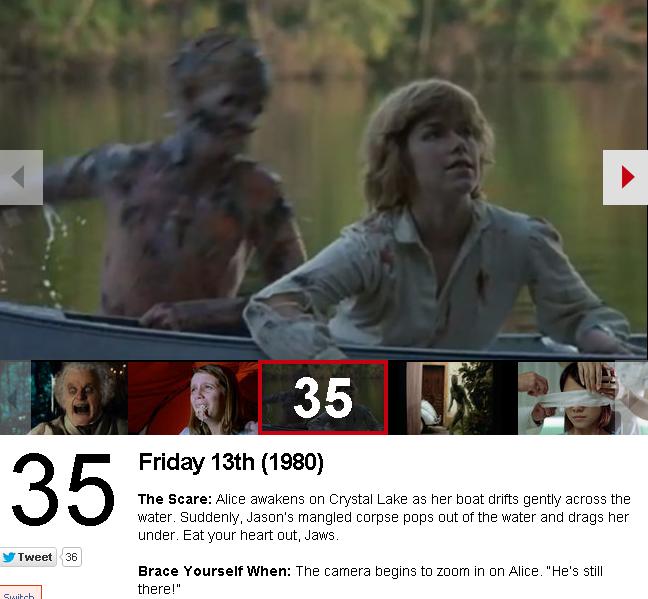Viewport: 648px width, 599px height.
Task: Click the "Brace Yourself When:" label
Action: coord(214,571)
